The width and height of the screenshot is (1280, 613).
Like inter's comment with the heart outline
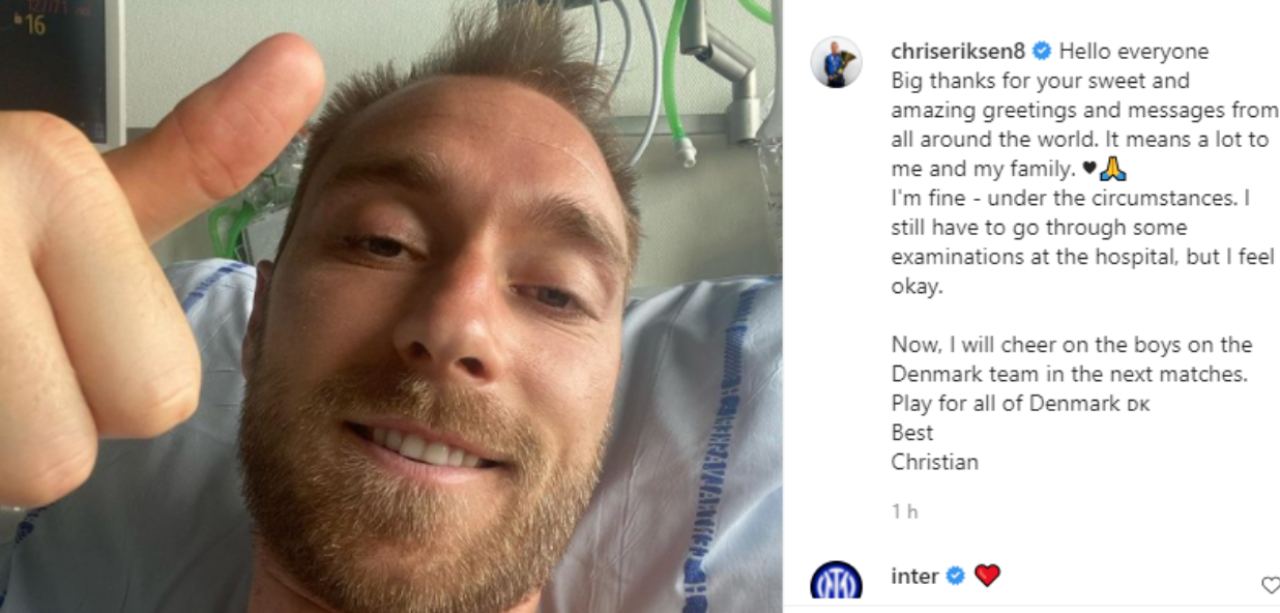pos(1270,585)
